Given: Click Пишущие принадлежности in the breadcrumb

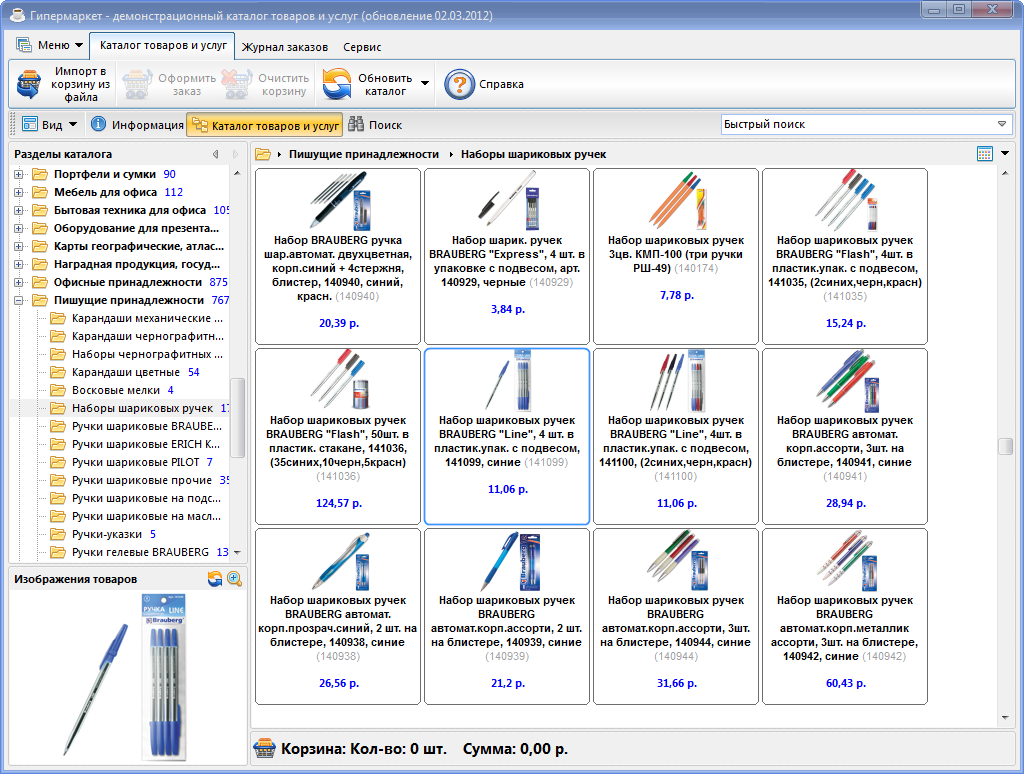Looking at the screenshot, I should [364, 154].
